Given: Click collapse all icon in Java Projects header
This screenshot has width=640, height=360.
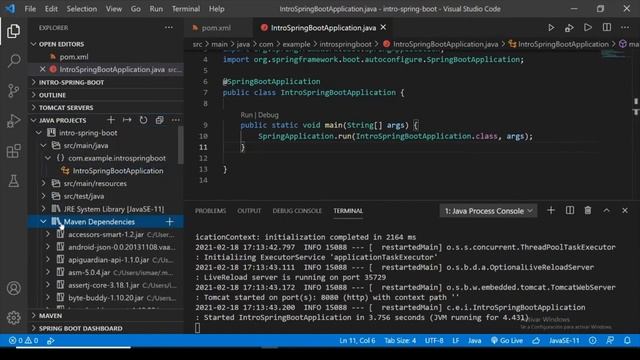Looking at the screenshot, I should pyautogui.click(x=160, y=120).
